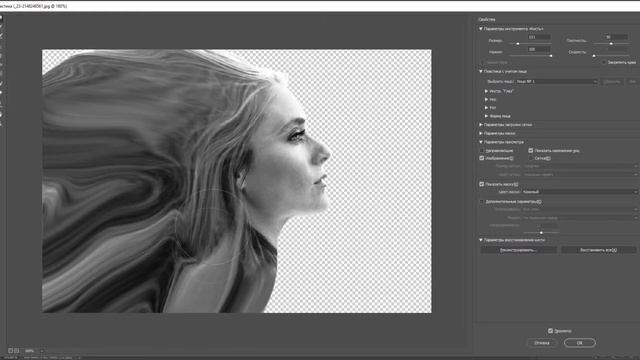Click the Pressure value field
Screen dimensions: 640x360
539,49
